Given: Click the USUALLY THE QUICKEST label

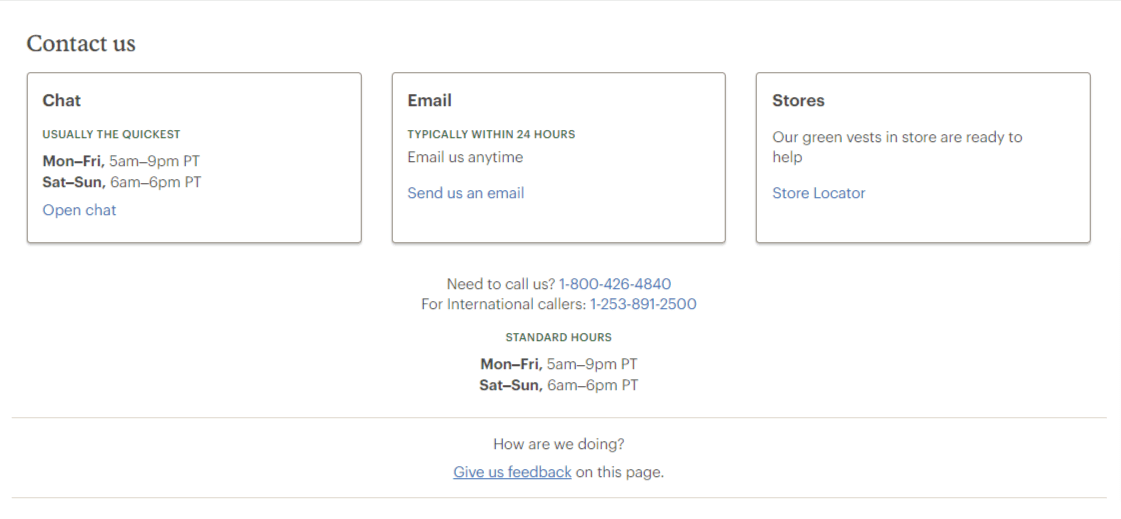Looking at the screenshot, I should (112, 134).
